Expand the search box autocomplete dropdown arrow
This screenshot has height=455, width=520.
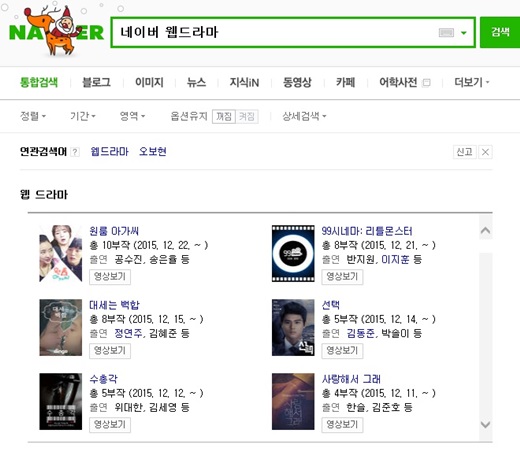tap(464, 33)
